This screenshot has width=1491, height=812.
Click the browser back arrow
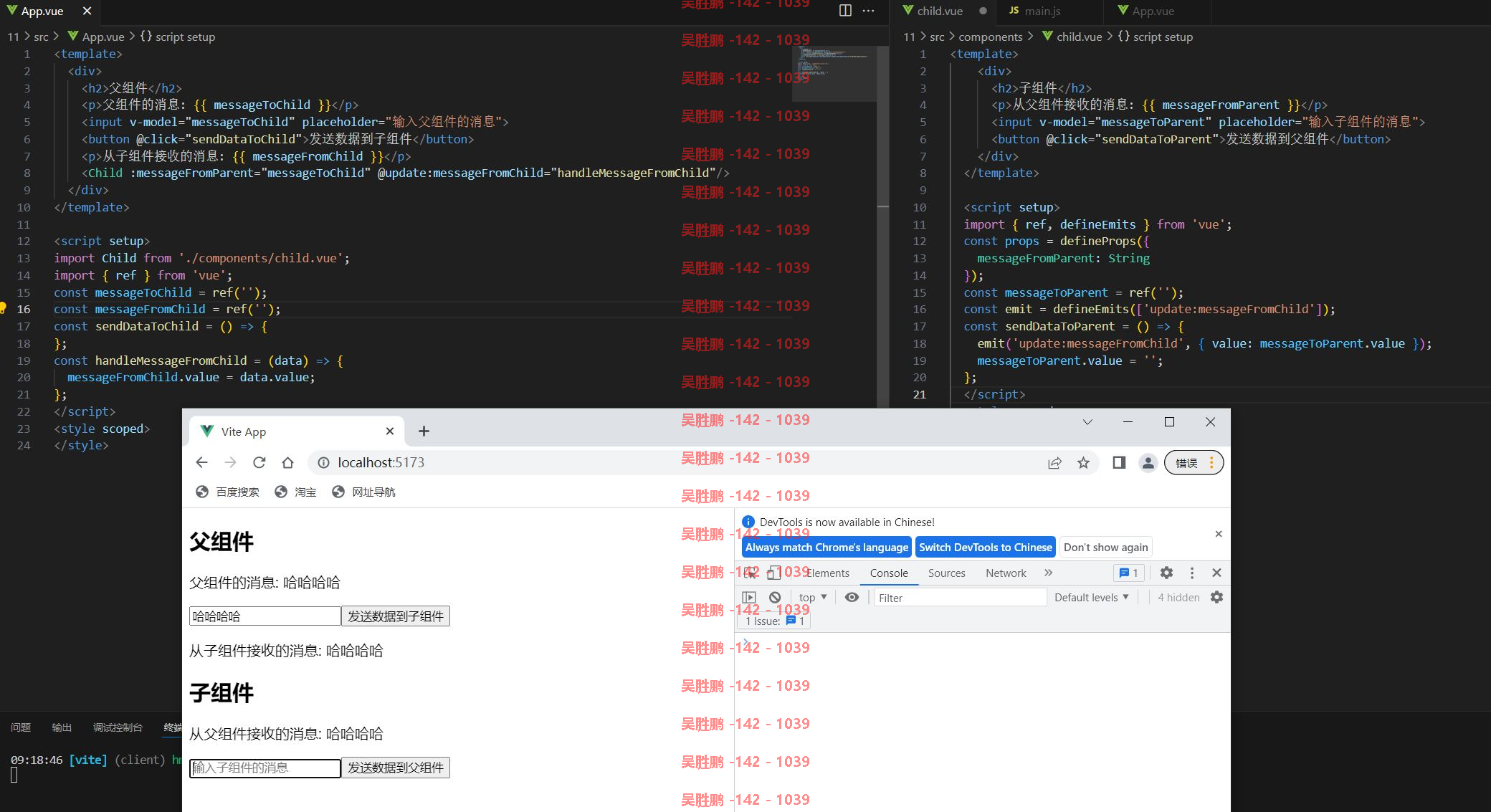tap(201, 462)
